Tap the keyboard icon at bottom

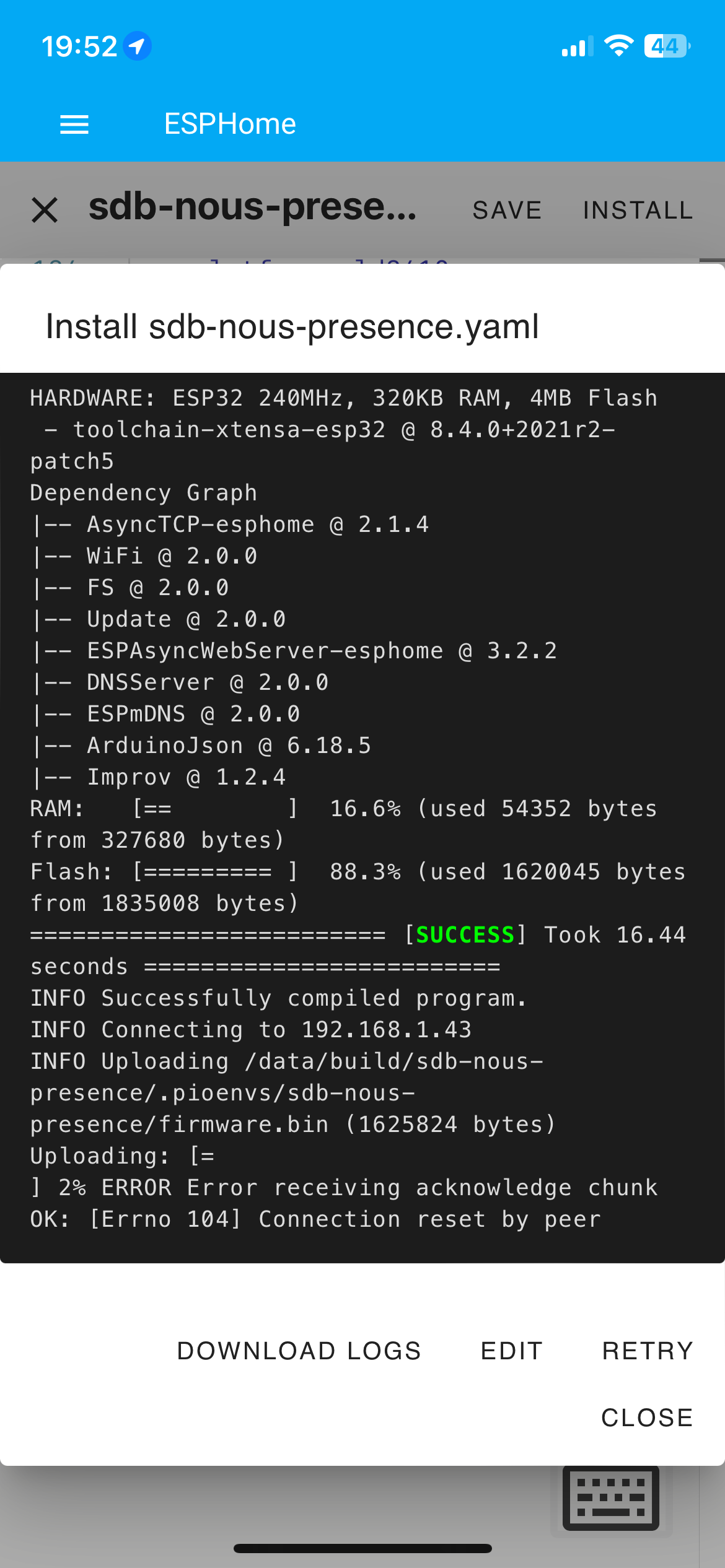pos(611,1498)
